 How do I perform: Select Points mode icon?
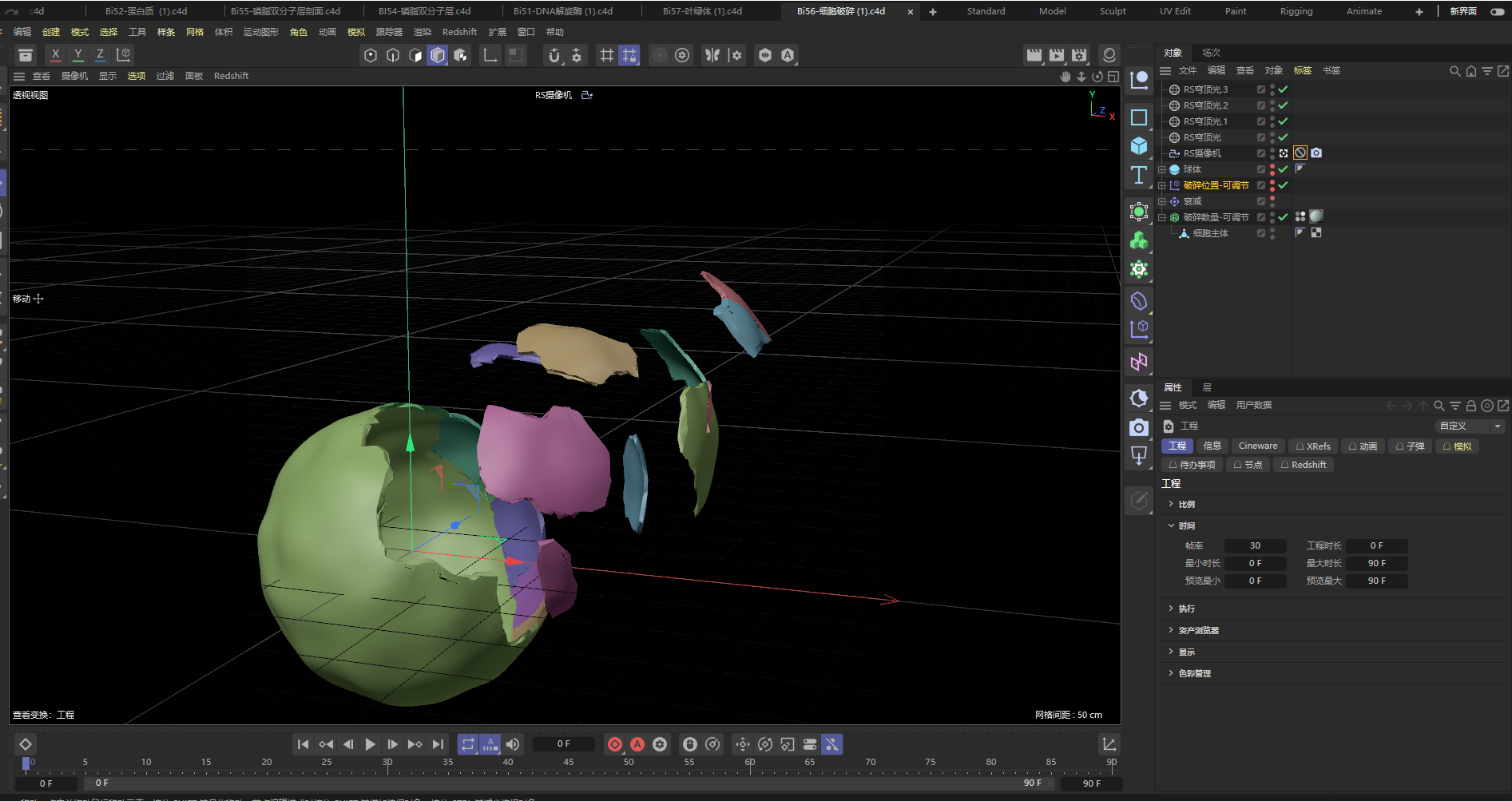click(371, 55)
